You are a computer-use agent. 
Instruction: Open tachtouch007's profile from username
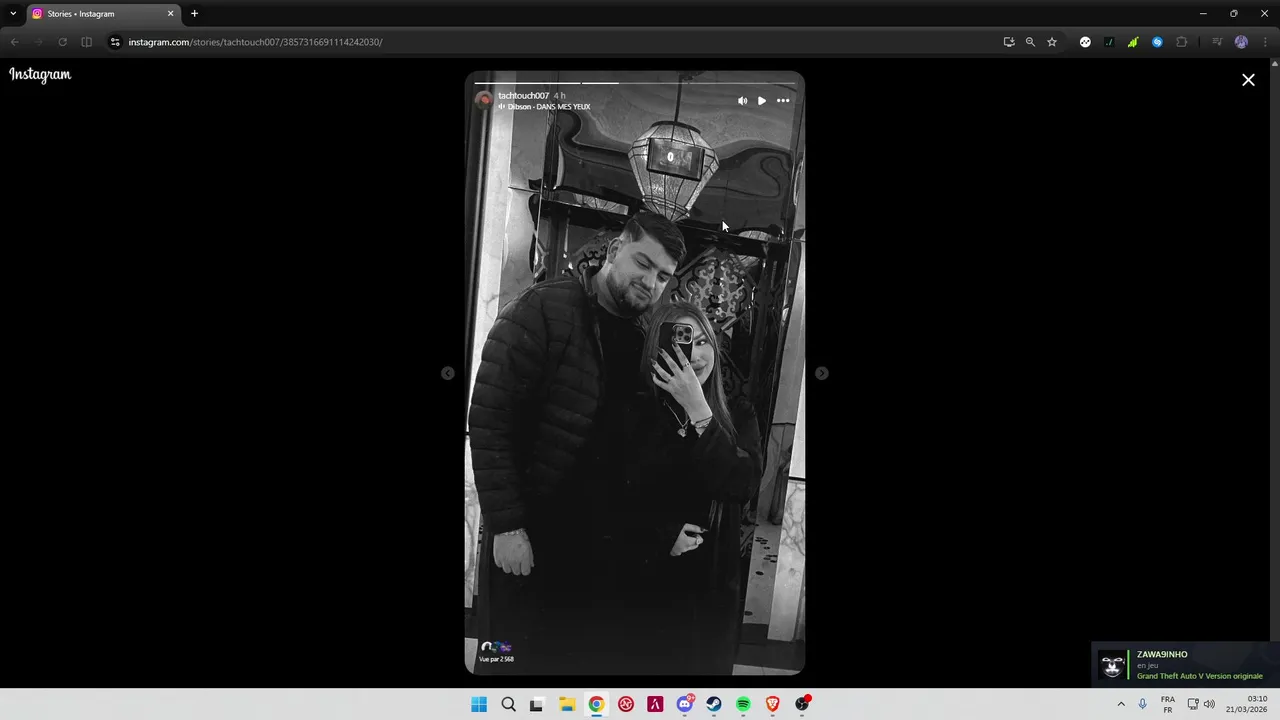pyautogui.click(x=523, y=96)
